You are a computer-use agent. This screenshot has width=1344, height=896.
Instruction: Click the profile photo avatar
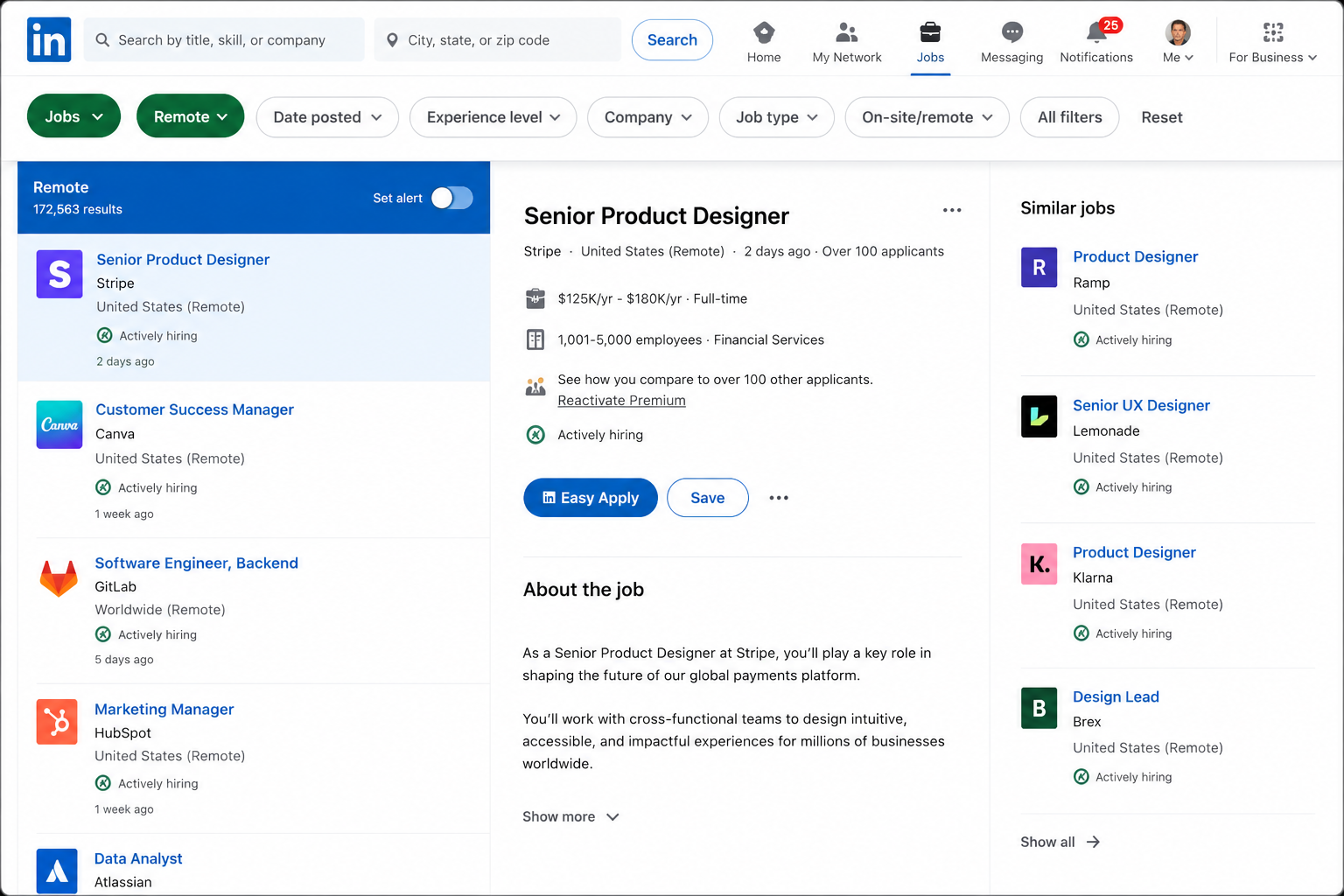pyautogui.click(x=1178, y=33)
